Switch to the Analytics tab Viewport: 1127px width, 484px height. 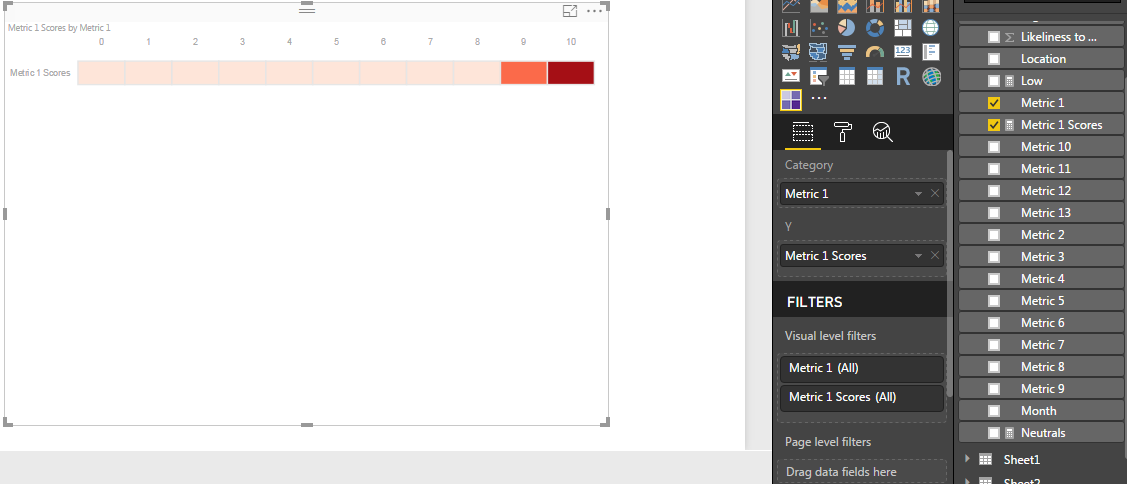coord(883,132)
